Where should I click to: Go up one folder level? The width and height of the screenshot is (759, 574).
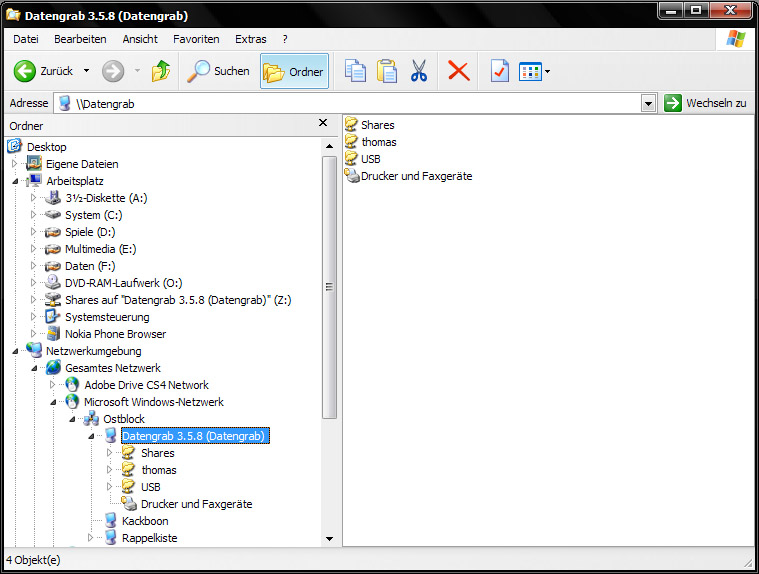161,71
